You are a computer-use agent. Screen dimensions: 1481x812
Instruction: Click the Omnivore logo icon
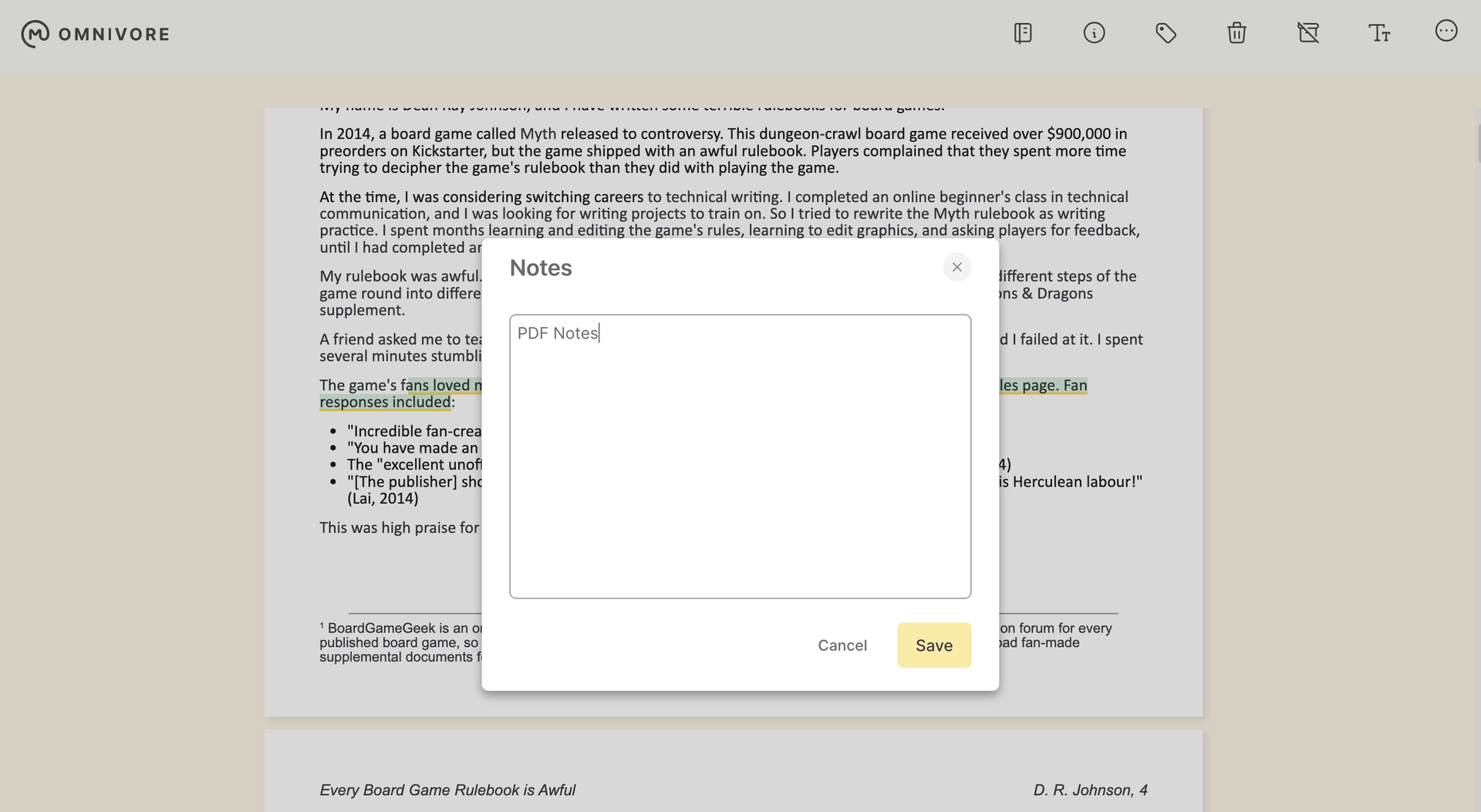[x=35, y=34]
